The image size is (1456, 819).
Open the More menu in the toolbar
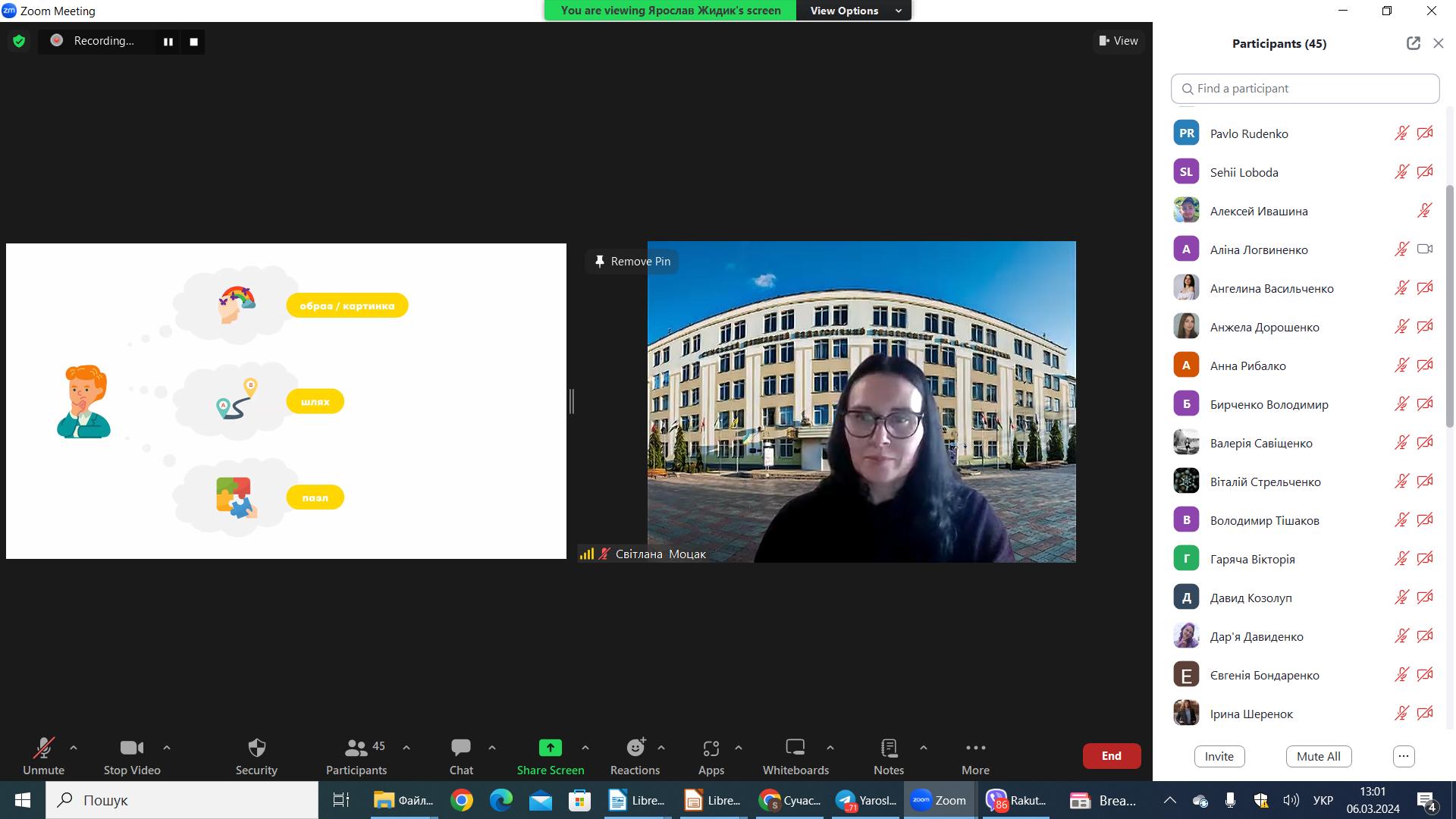(975, 748)
